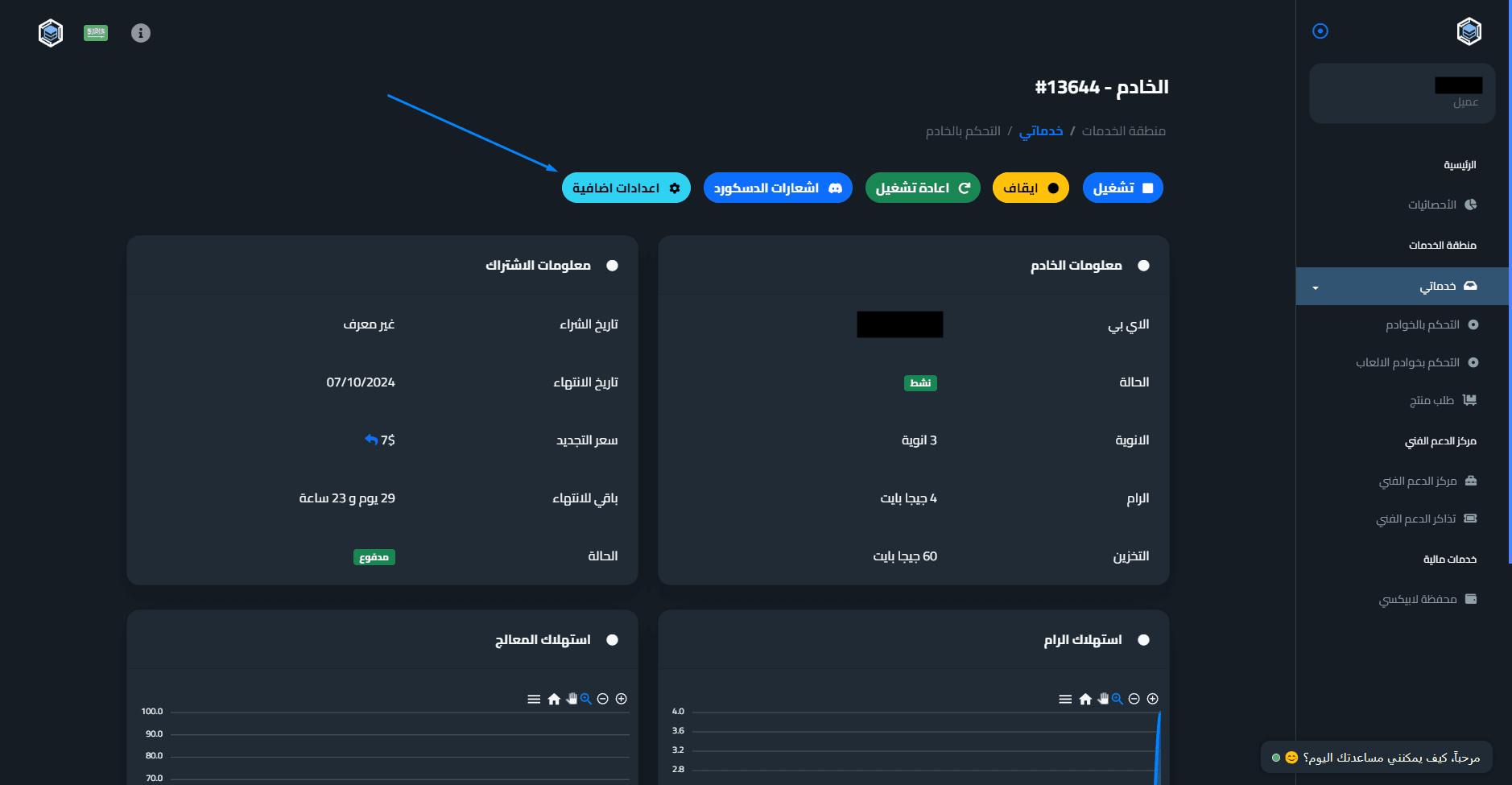This screenshot has width=1512, height=785.
Task: Expand the خدماتي sidebar menu arrow
Action: [x=1316, y=287]
